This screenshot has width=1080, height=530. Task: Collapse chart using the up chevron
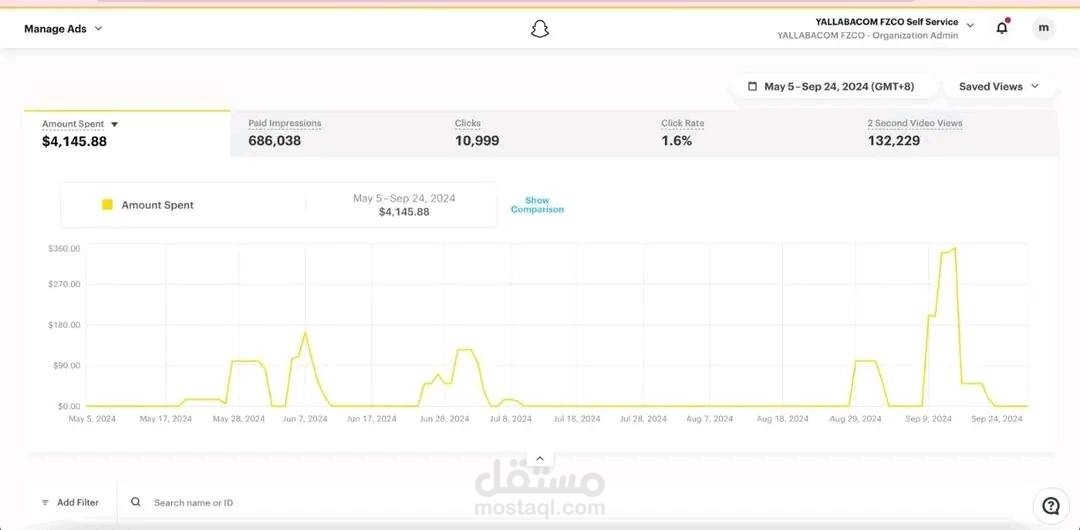point(540,458)
